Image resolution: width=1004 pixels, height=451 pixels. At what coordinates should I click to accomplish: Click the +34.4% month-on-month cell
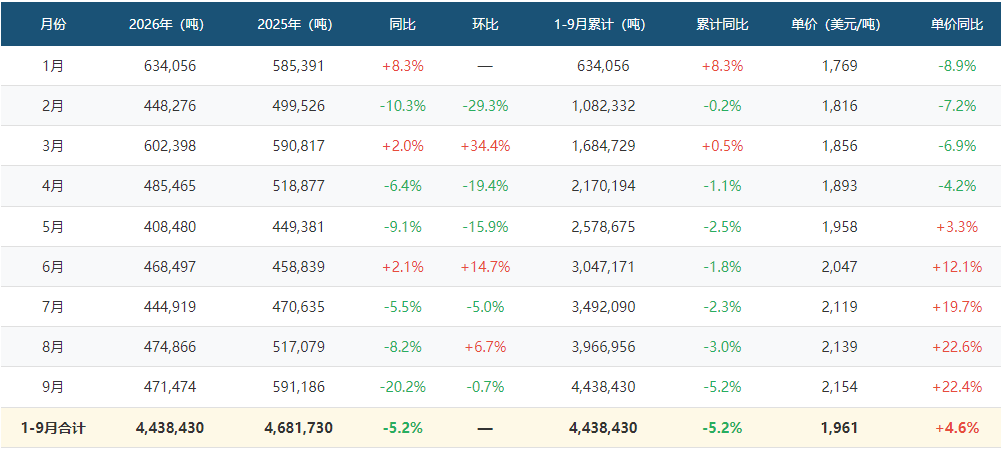(485, 146)
